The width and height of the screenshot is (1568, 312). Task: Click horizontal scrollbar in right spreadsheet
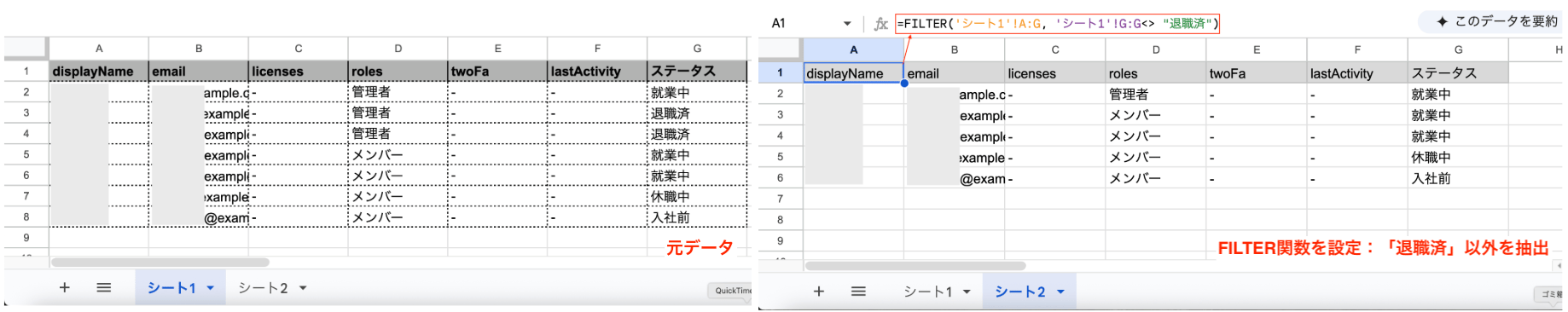(915, 266)
